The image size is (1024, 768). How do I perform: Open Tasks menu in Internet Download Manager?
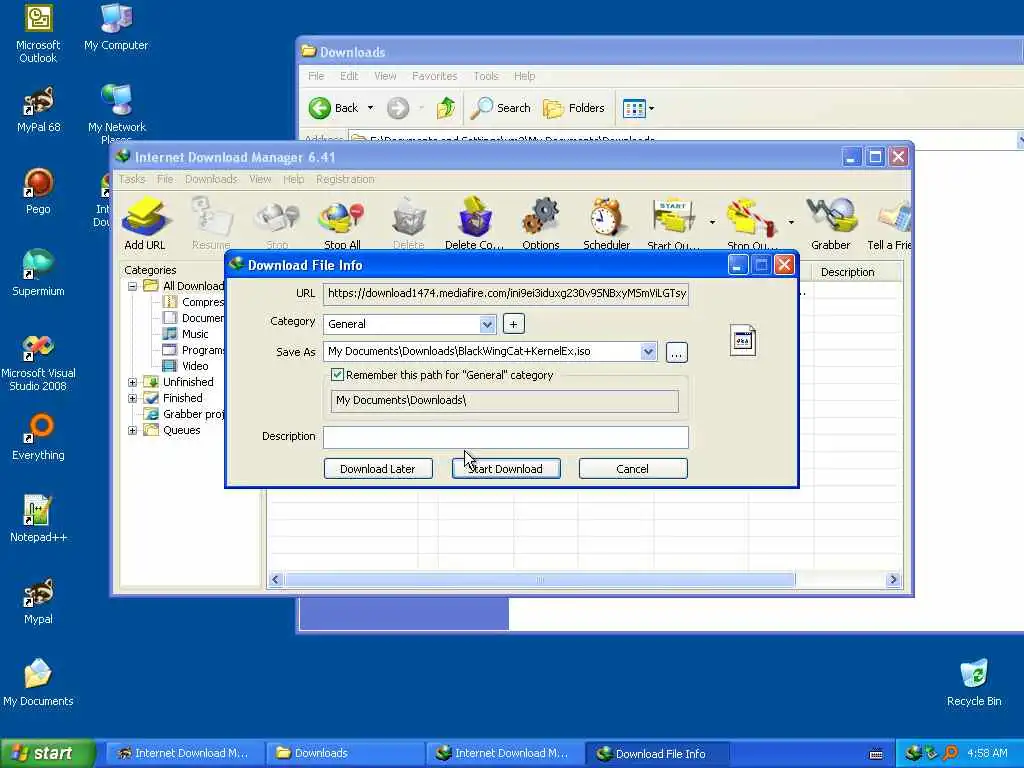coord(133,179)
